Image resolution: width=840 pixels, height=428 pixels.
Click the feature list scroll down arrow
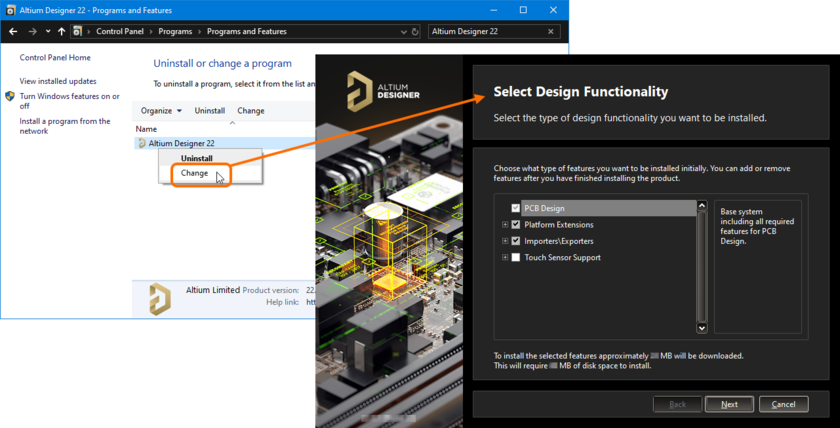(702, 327)
